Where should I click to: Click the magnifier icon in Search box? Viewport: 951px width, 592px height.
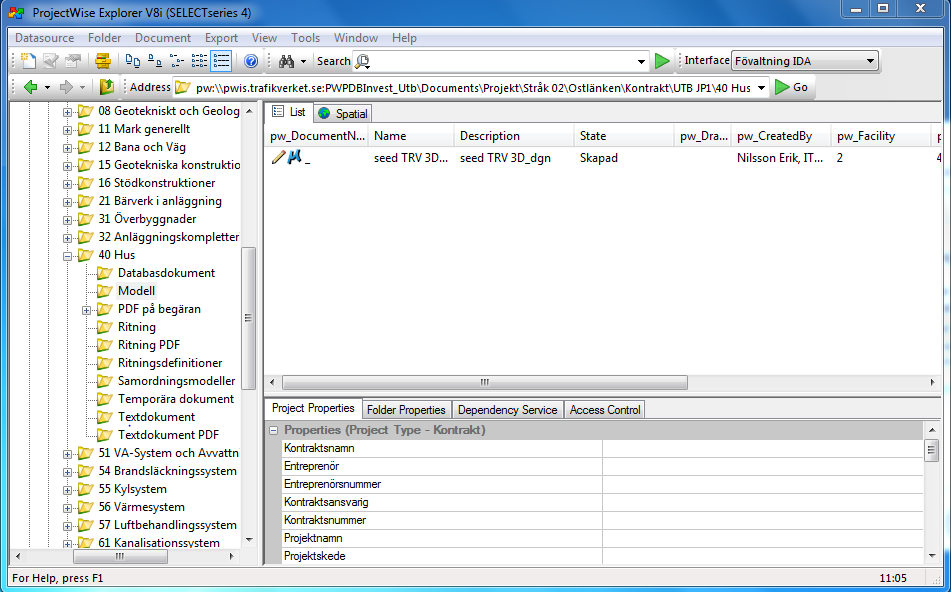[x=362, y=61]
